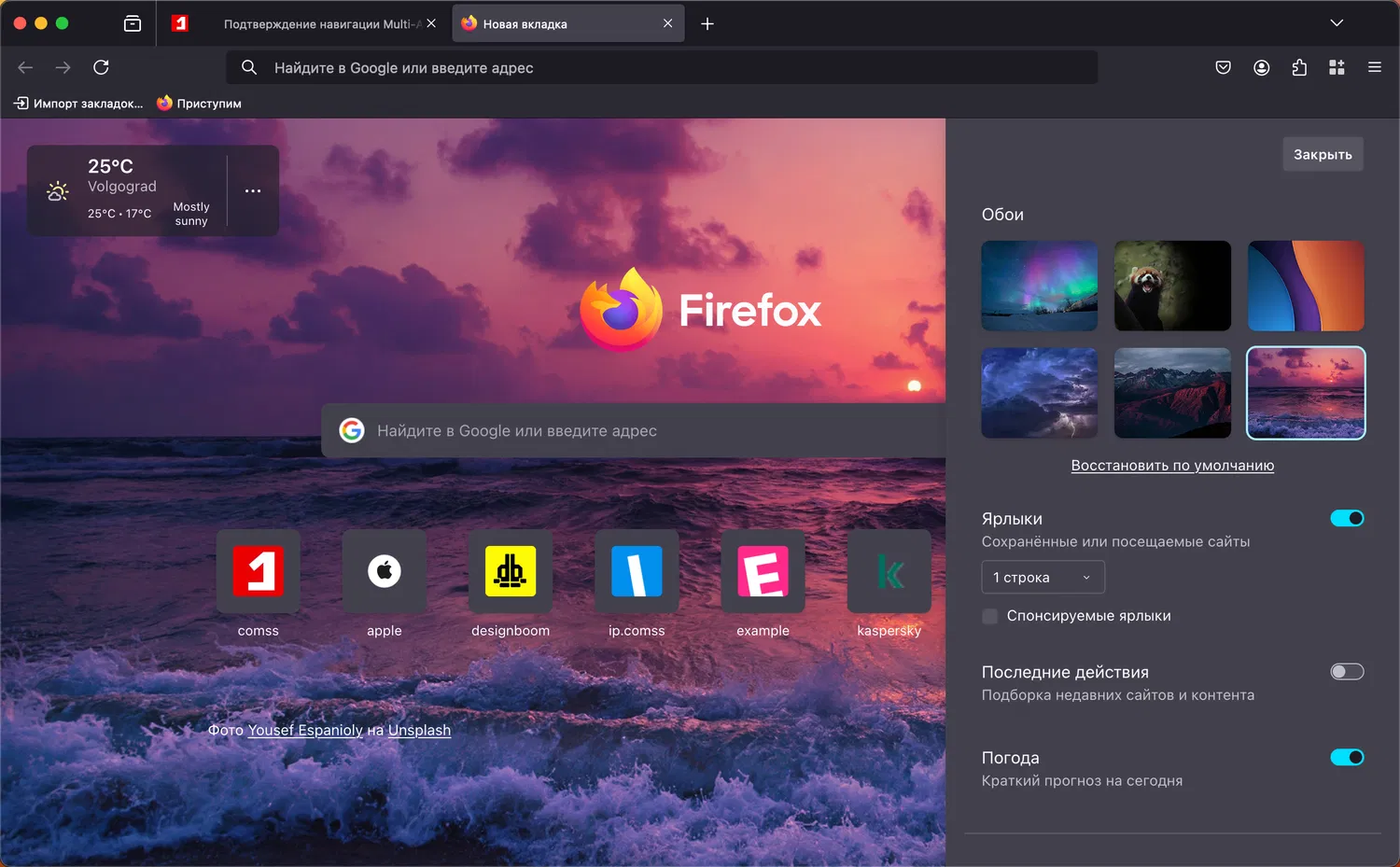Close the Новая вкладка tab
Viewport: 1400px width, 867px height.
tap(667, 23)
